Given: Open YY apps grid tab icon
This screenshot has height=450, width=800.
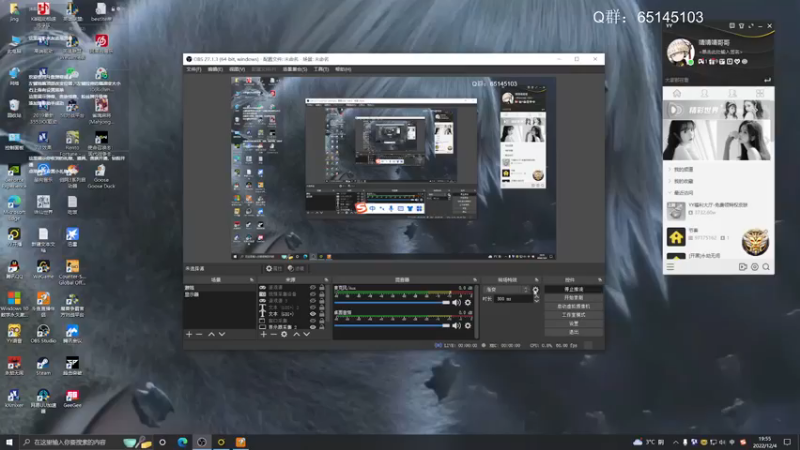Looking at the screenshot, I should [760, 93].
